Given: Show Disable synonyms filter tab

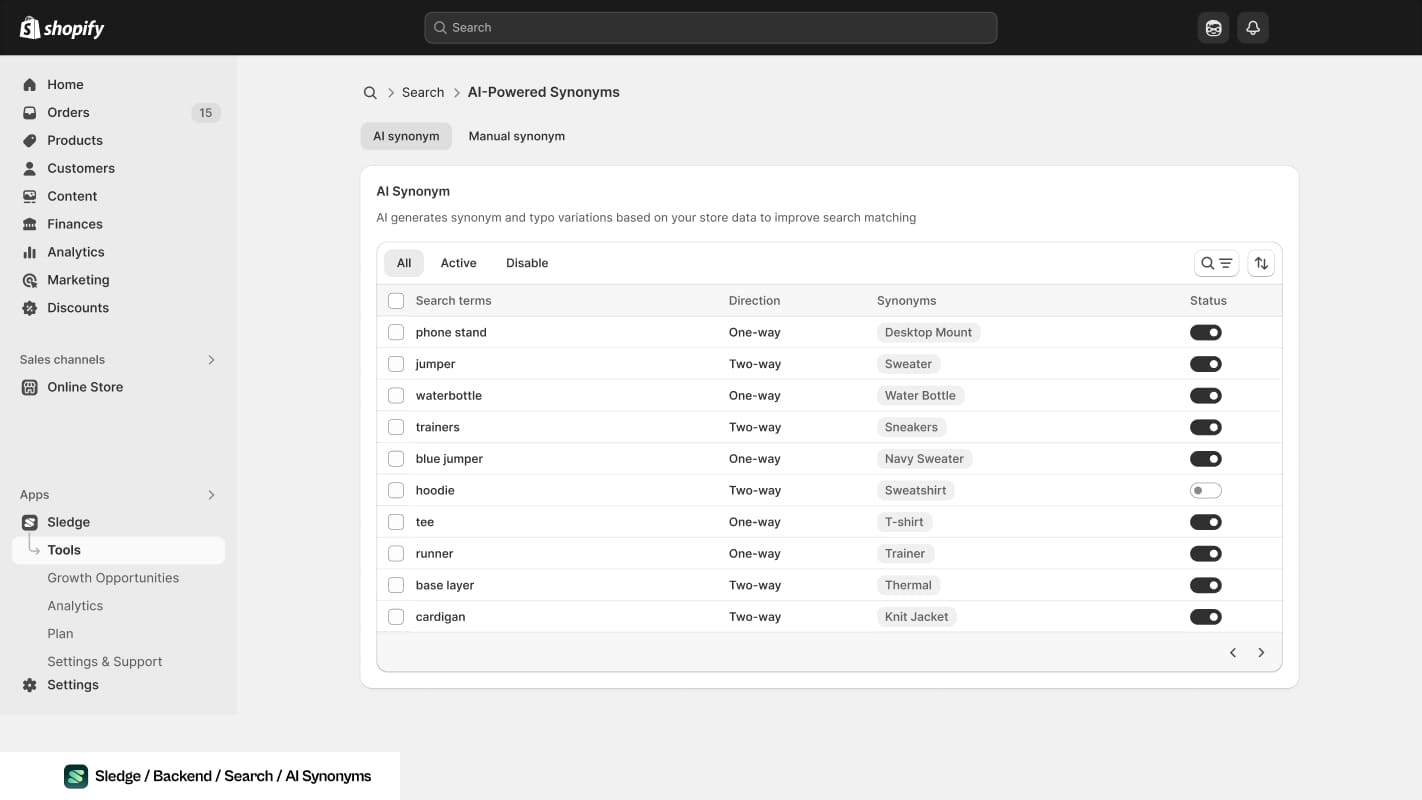Looking at the screenshot, I should coord(527,264).
